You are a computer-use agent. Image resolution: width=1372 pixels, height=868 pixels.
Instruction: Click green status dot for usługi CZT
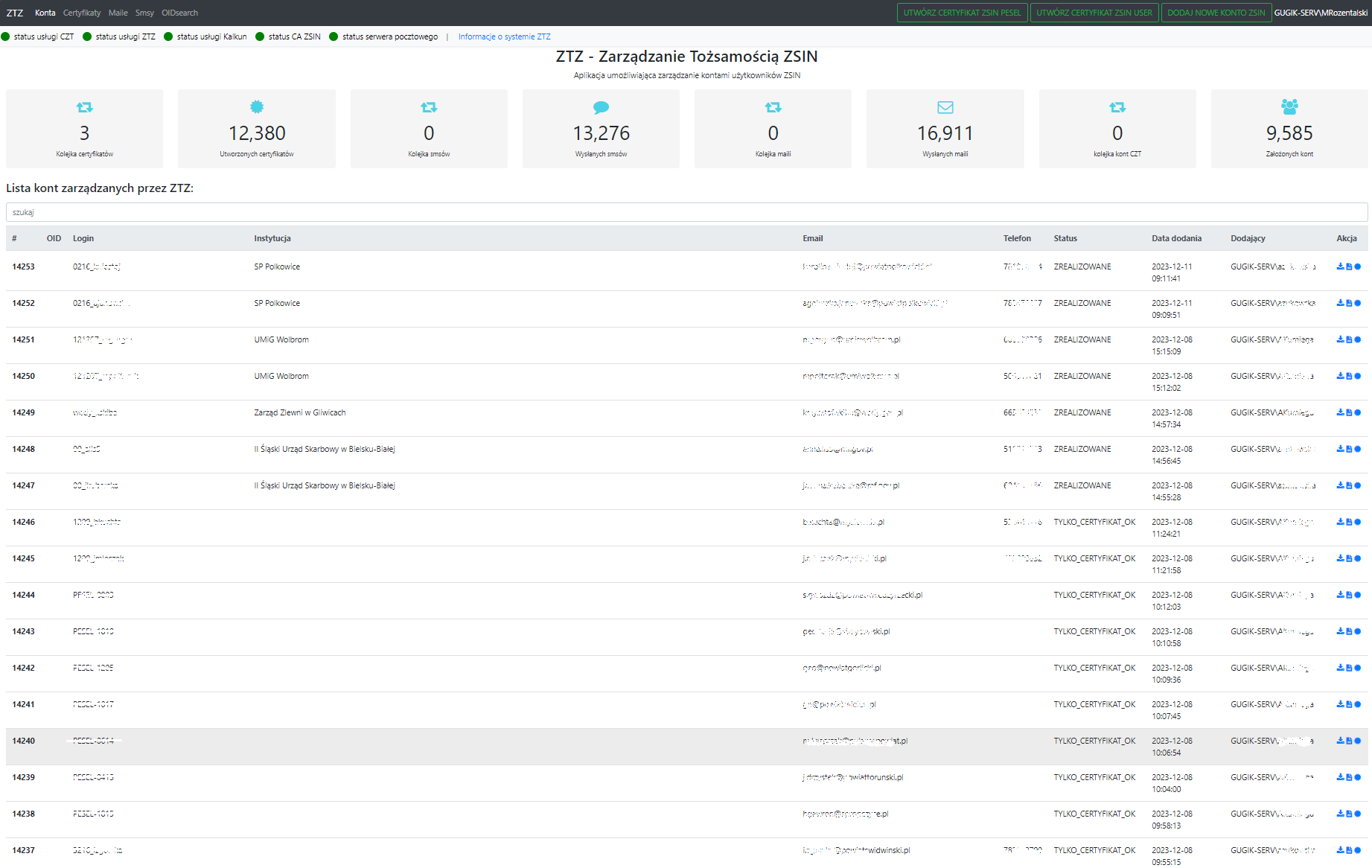click(5, 36)
